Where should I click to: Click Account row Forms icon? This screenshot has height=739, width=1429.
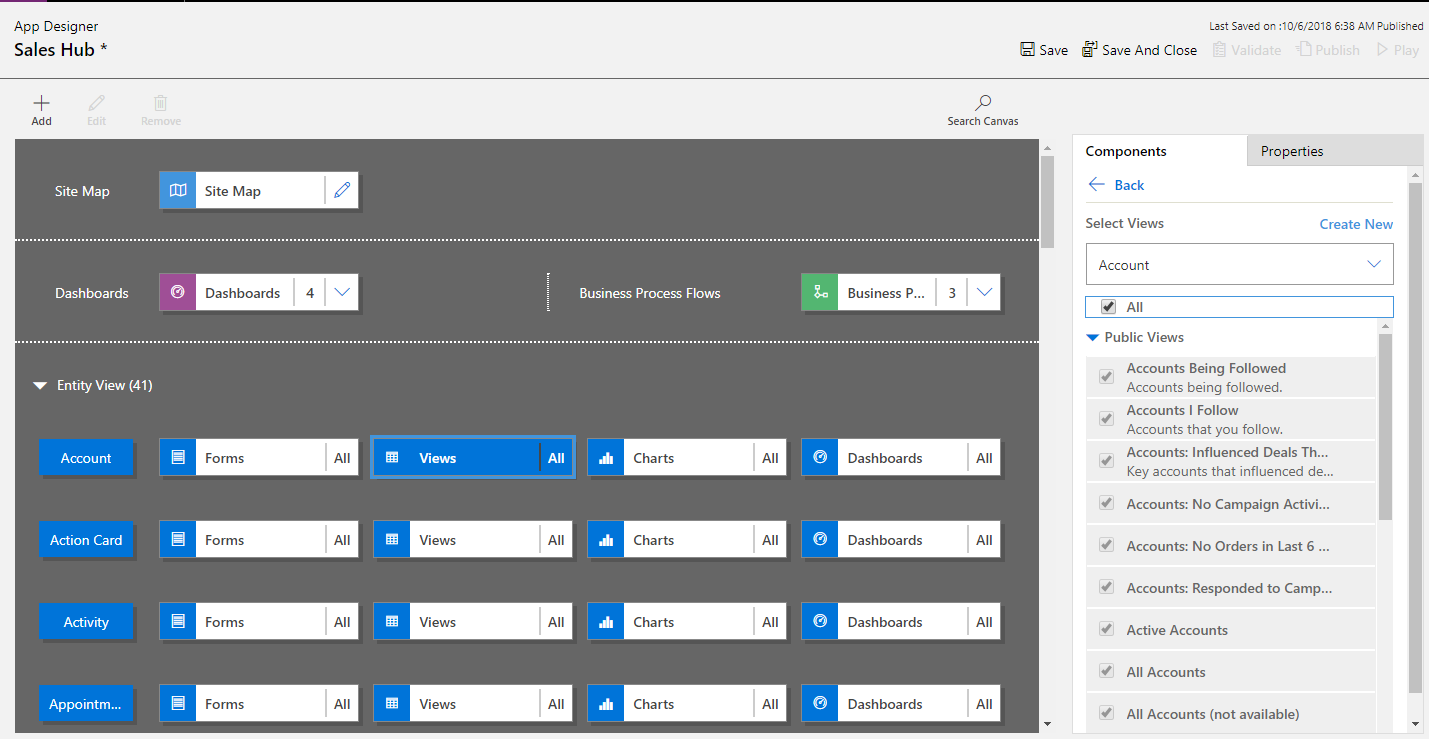tap(178, 457)
